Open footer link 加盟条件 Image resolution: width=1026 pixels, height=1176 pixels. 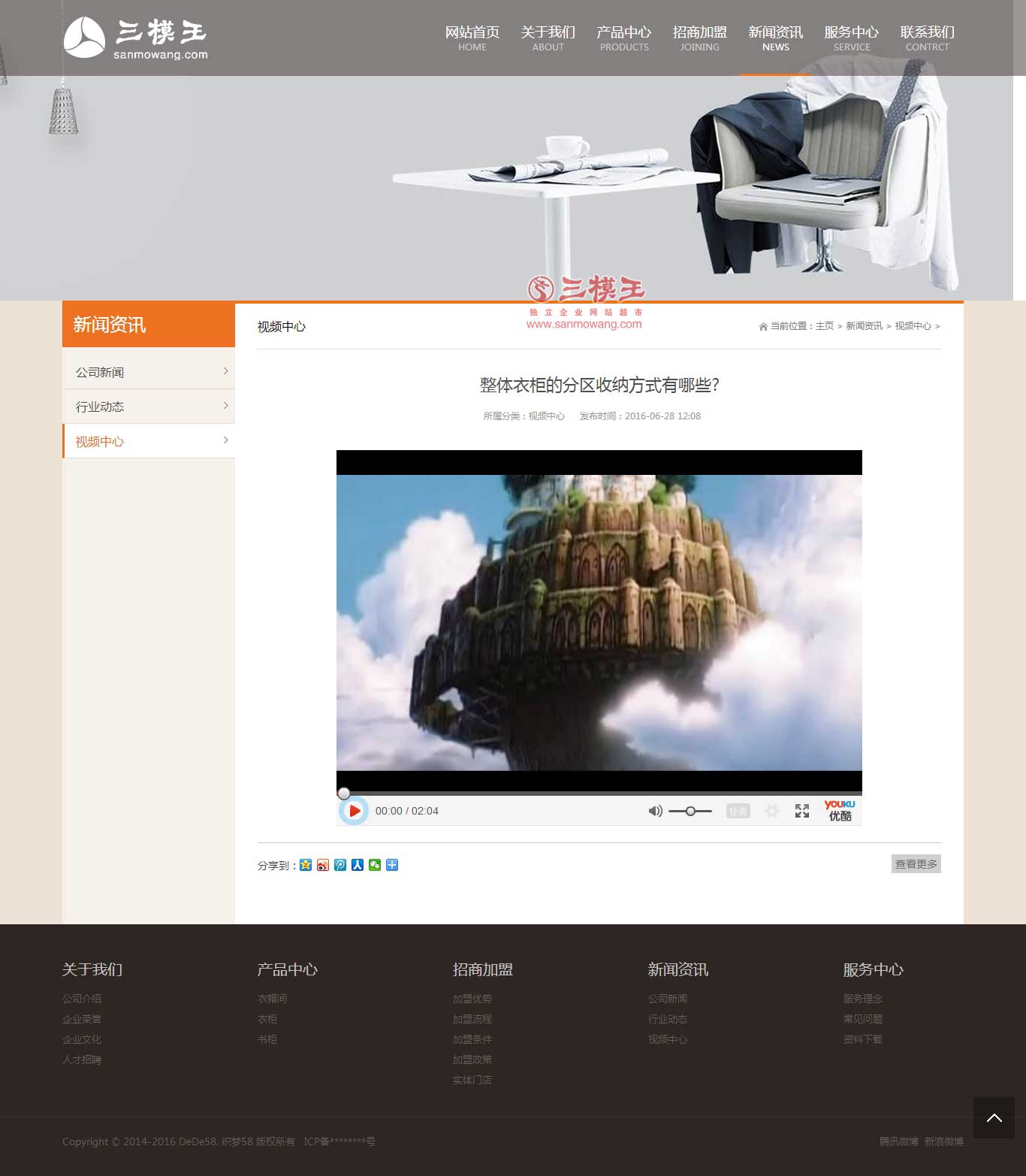472,1039
